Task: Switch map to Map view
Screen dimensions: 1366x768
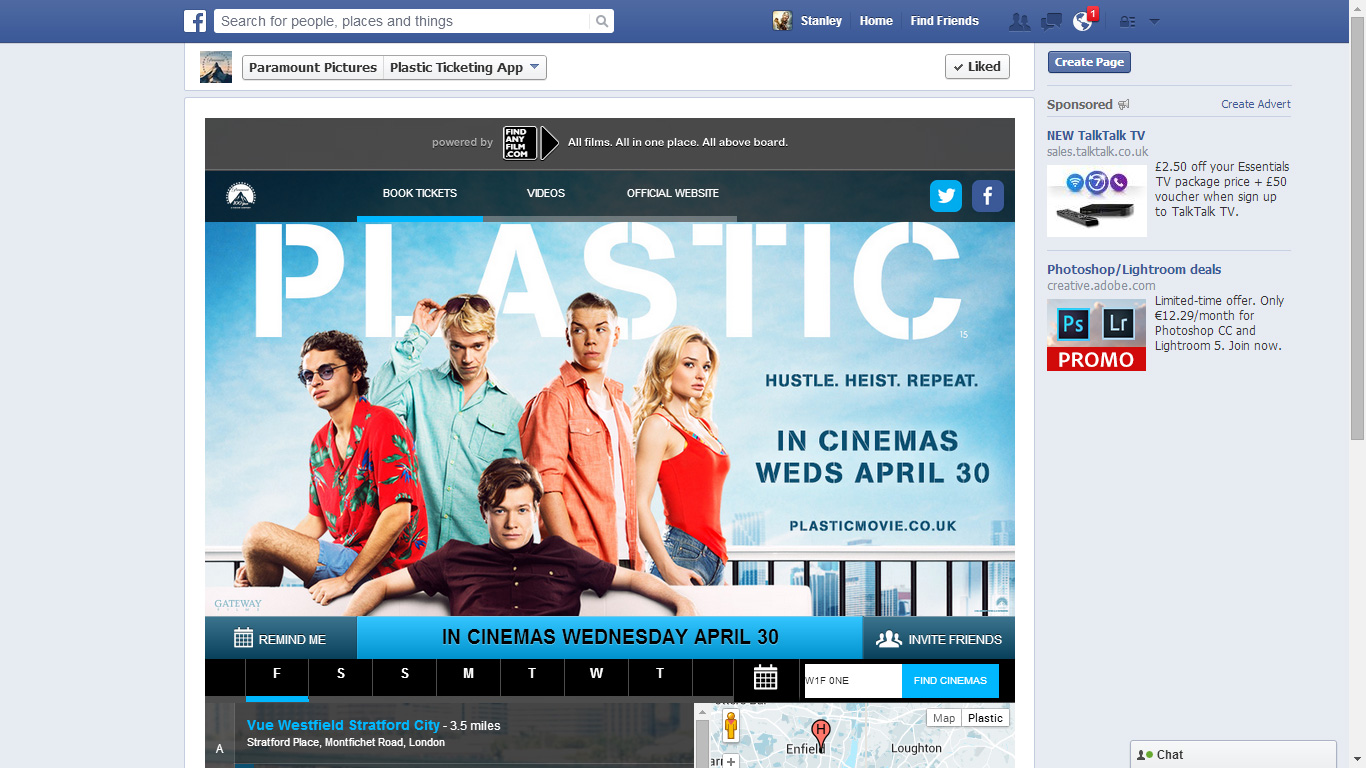Action: tap(944, 718)
